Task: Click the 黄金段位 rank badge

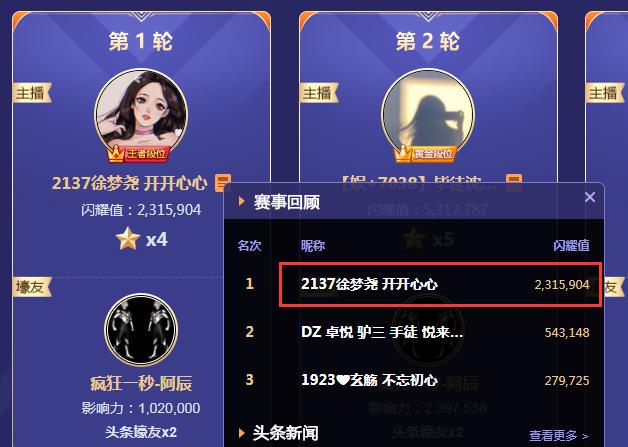Action: pos(425,154)
